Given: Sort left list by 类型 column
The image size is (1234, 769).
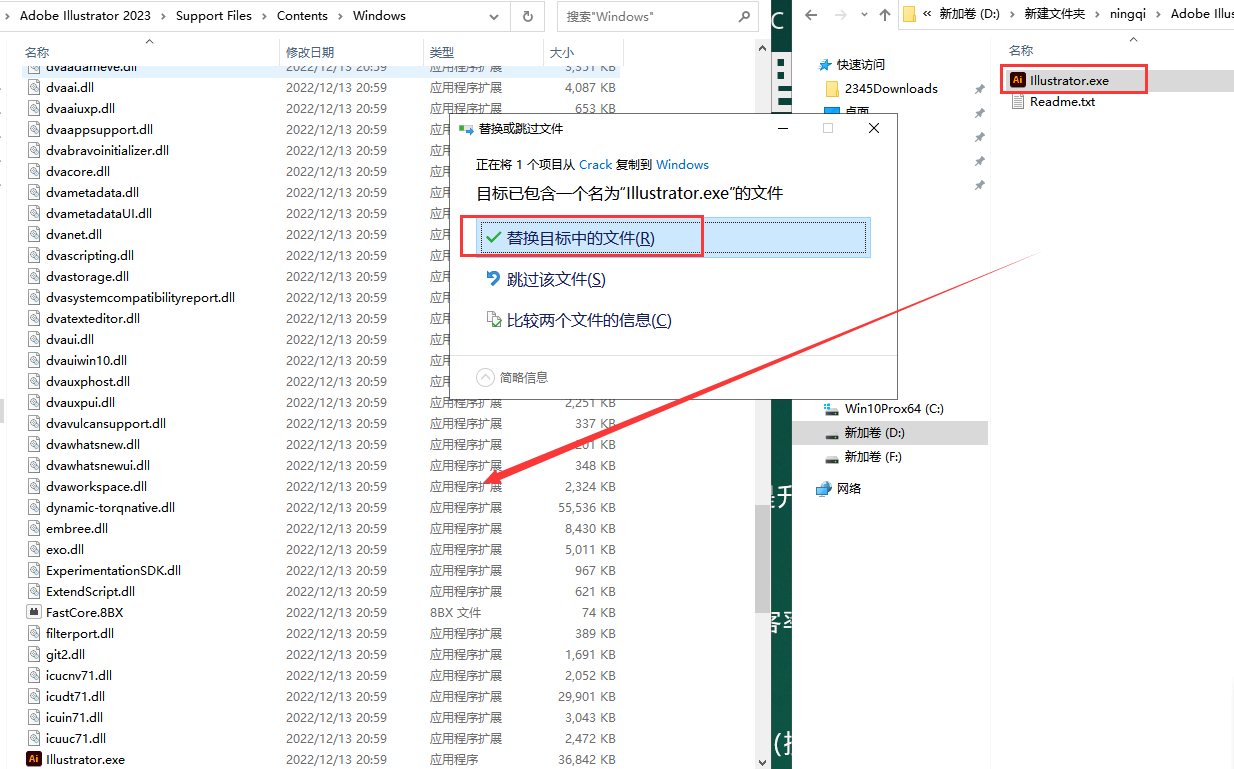Looking at the screenshot, I should coord(484,52).
